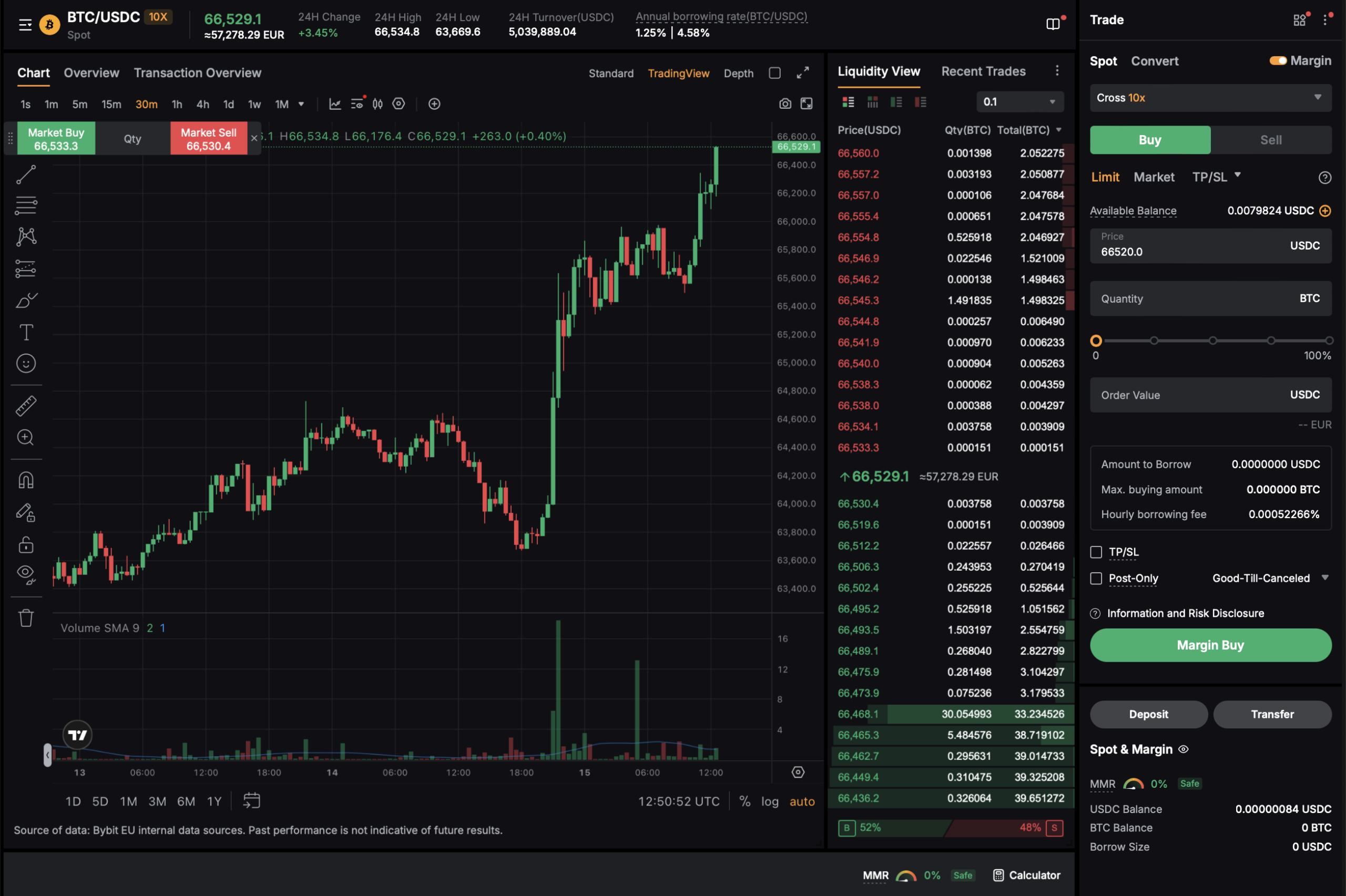The height and width of the screenshot is (896, 1346).
Task: Click the Margin Buy button
Action: pos(1210,645)
